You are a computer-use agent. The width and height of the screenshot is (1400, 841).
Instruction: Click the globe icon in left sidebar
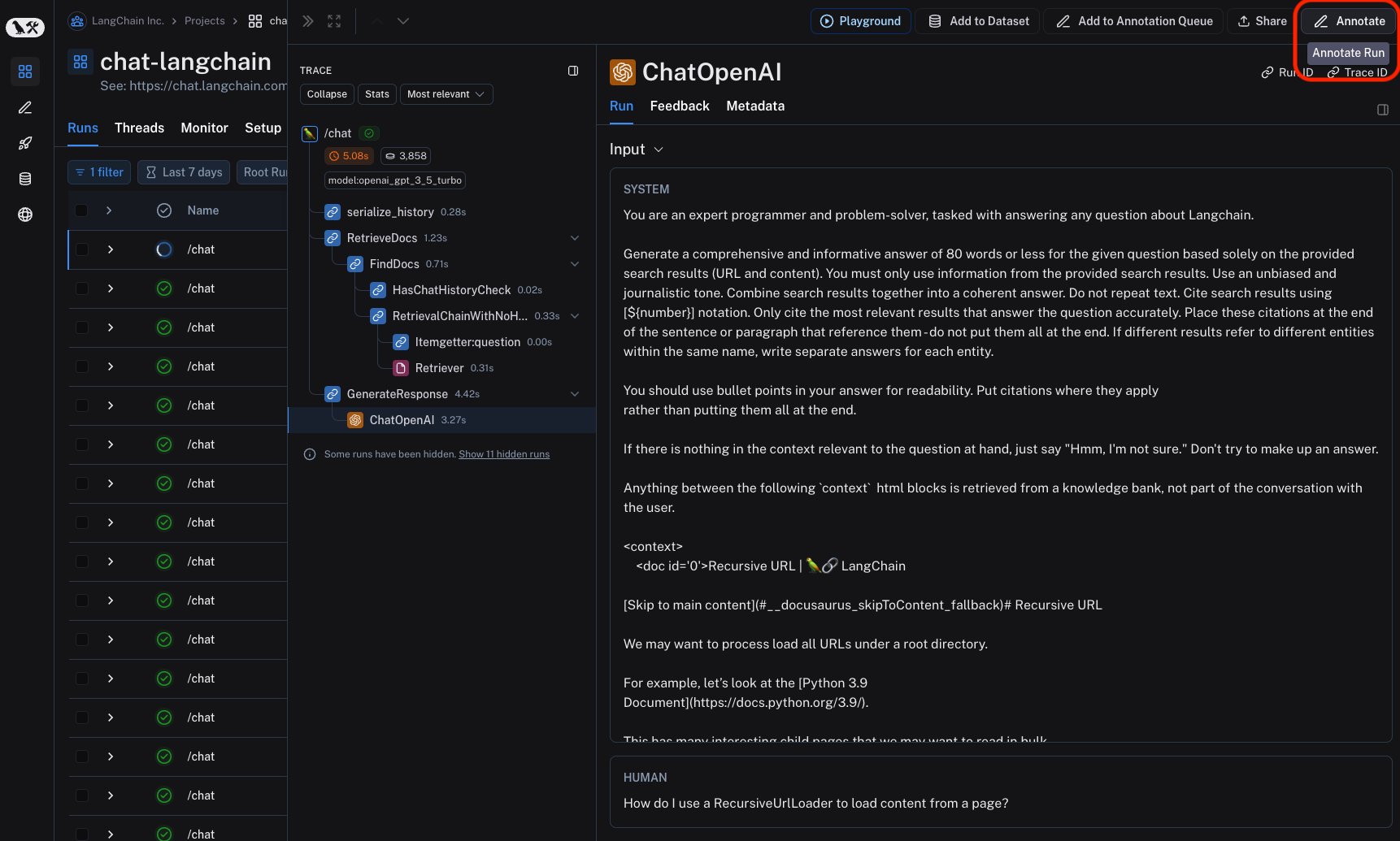[25, 215]
